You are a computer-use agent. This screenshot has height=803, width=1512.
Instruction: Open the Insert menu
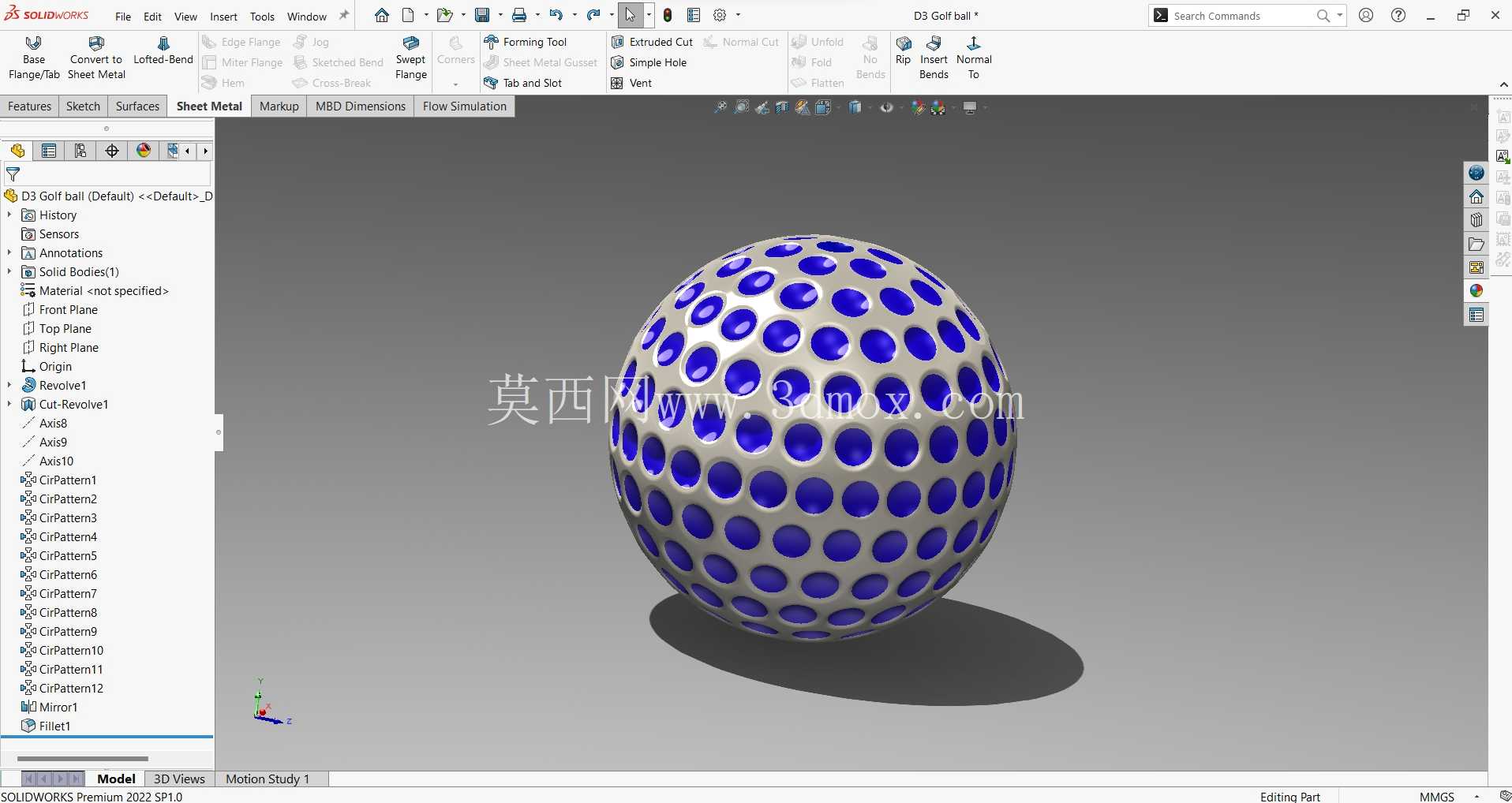(223, 16)
